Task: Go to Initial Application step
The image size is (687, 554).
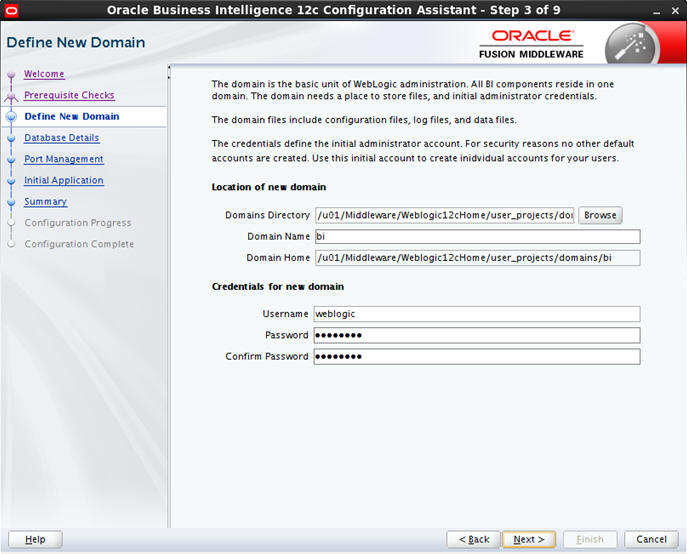Action: tap(64, 180)
